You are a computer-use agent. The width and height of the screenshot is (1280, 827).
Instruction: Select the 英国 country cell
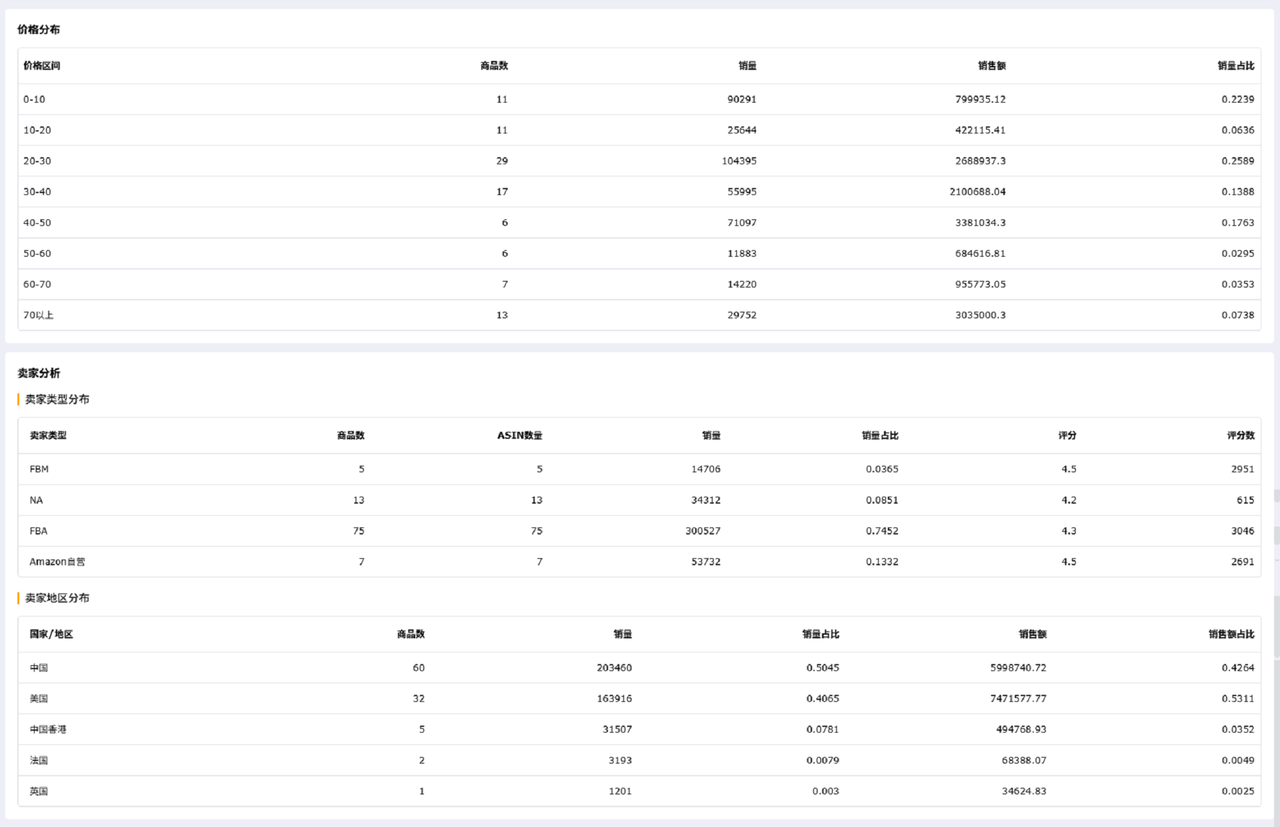pos(39,792)
